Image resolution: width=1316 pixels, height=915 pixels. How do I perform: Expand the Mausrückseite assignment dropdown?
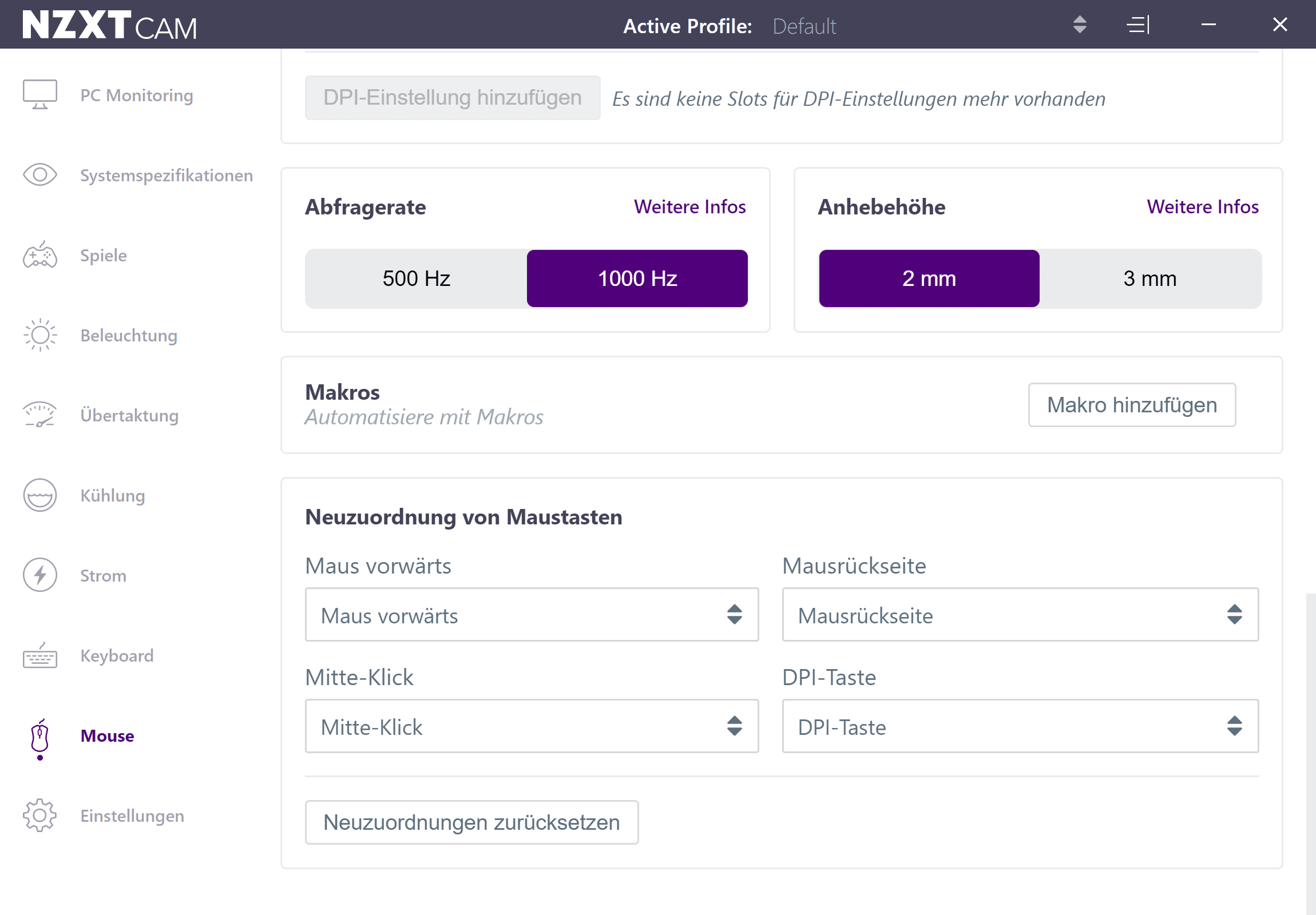point(1020,615)
